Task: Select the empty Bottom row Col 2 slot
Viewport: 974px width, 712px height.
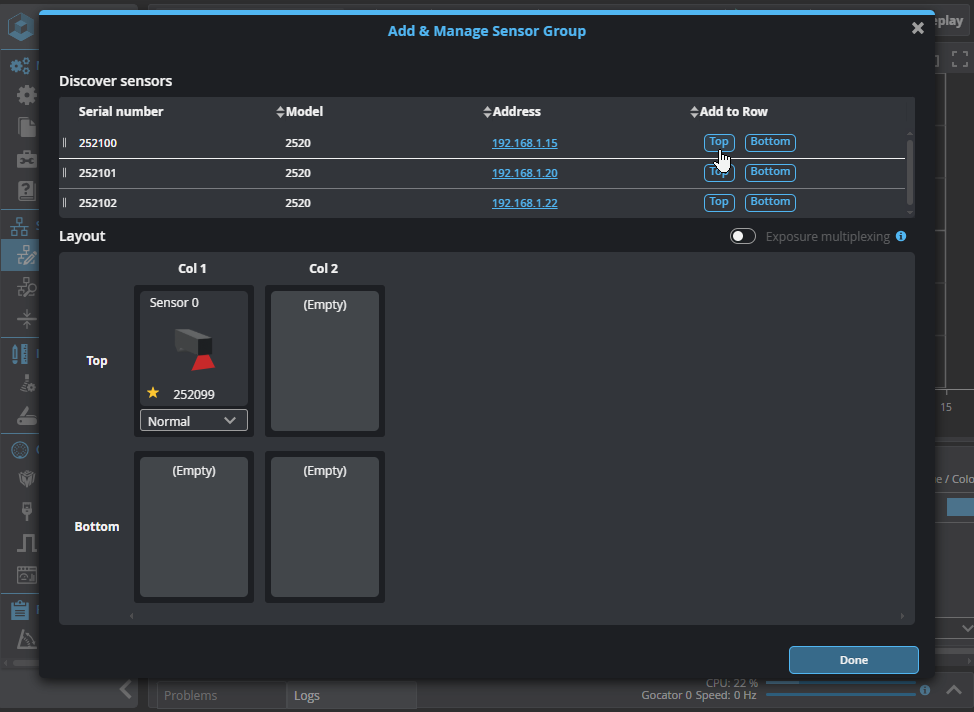Action: click(x=325, y=527)
